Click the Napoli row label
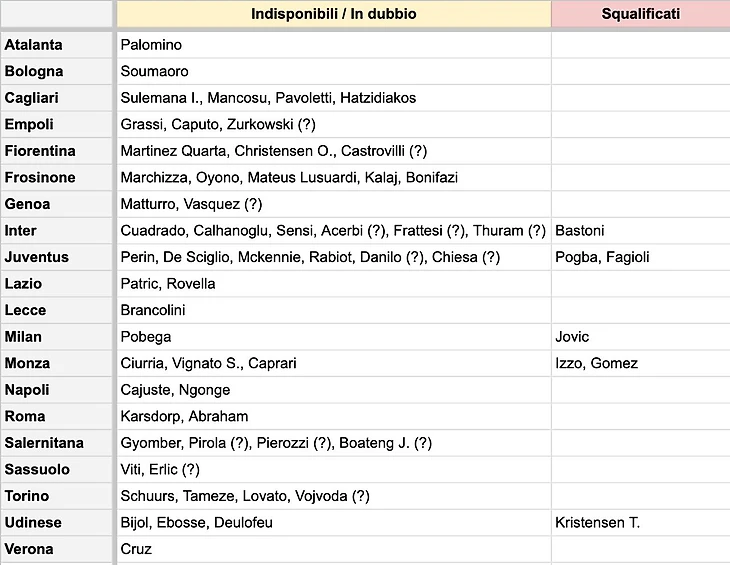Image resolution: width=730 pixels, height=565 pixels. [x=56, y=390]
